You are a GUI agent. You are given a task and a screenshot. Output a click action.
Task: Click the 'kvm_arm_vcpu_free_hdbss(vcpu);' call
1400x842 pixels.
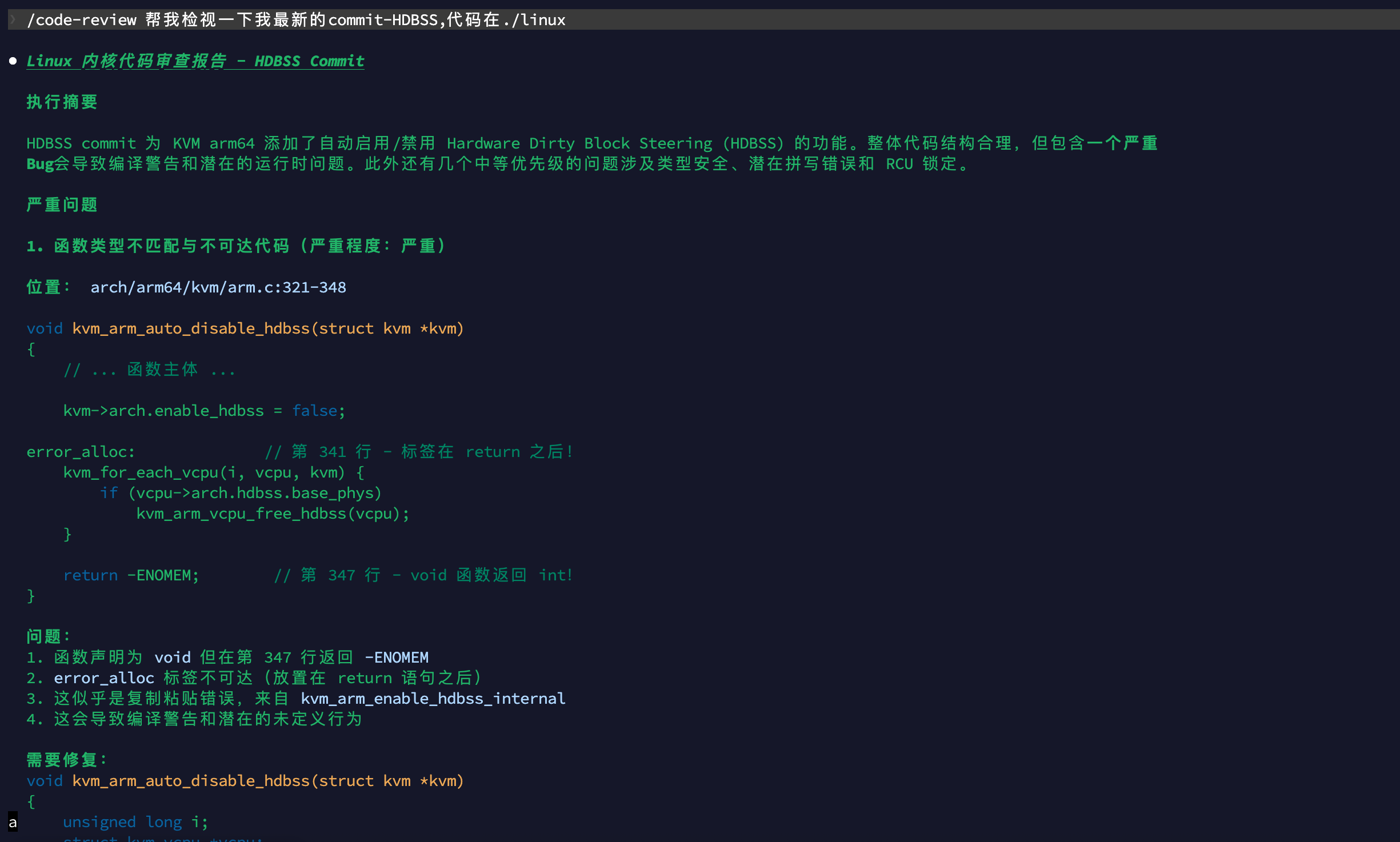[x=273, y=514]
